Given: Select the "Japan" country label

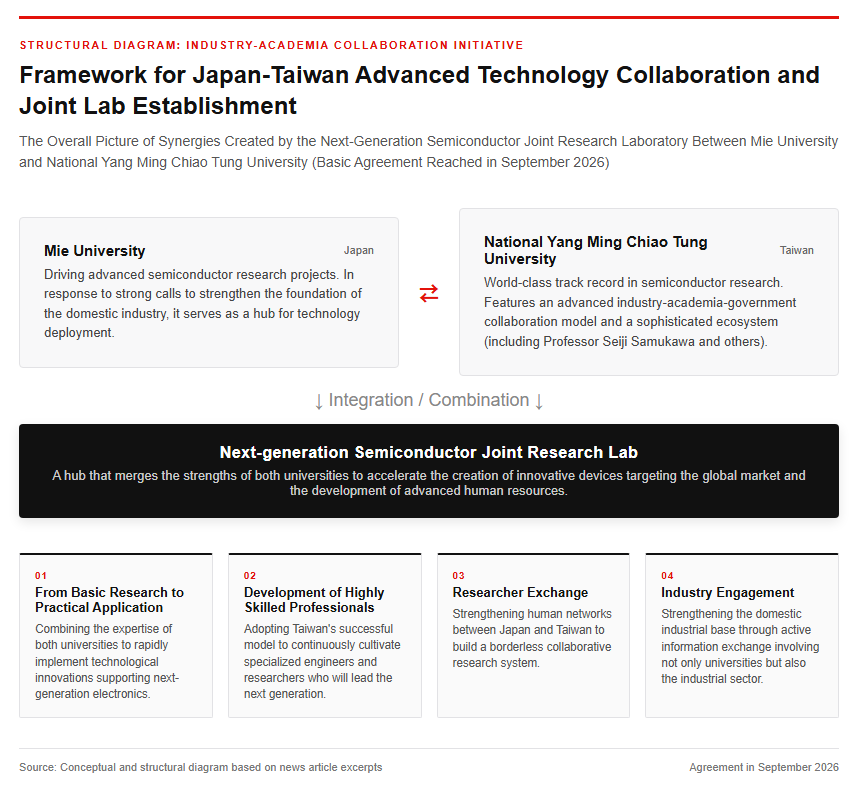Looking at the screenshot, I should [358, 251].
